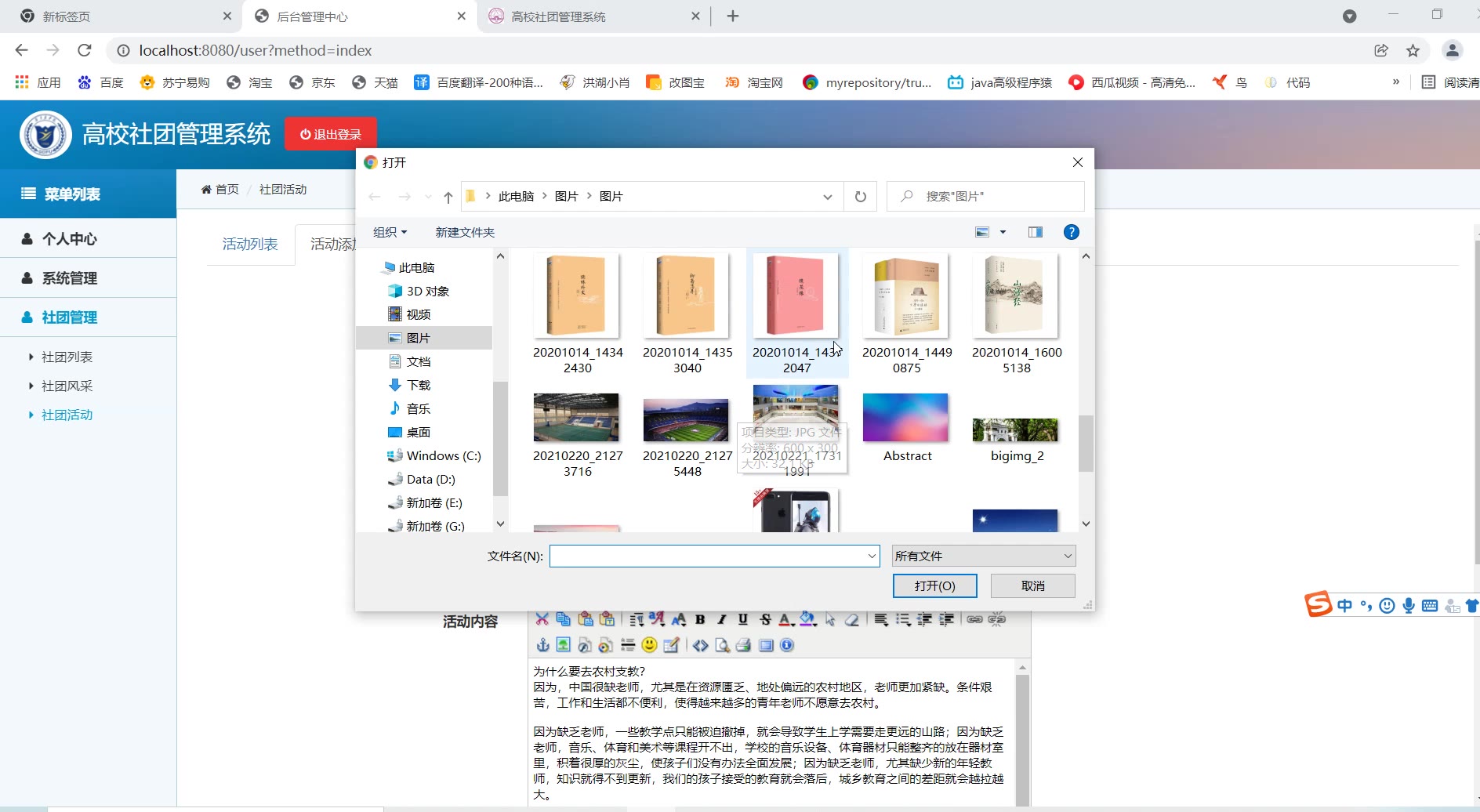Viewport: 1480px width, 812px height.
Task: Click the red 退出登录 button
Action: 330,134
